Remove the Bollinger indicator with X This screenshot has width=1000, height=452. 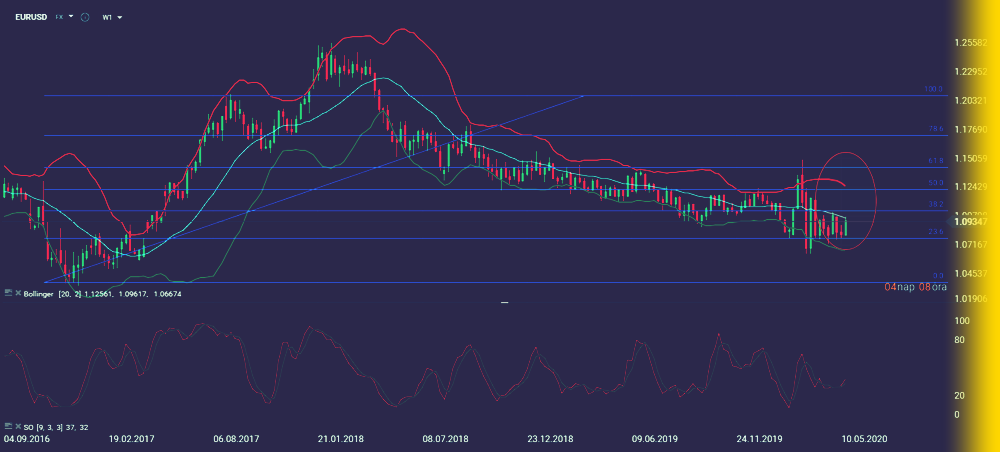(x=19, y=293)
